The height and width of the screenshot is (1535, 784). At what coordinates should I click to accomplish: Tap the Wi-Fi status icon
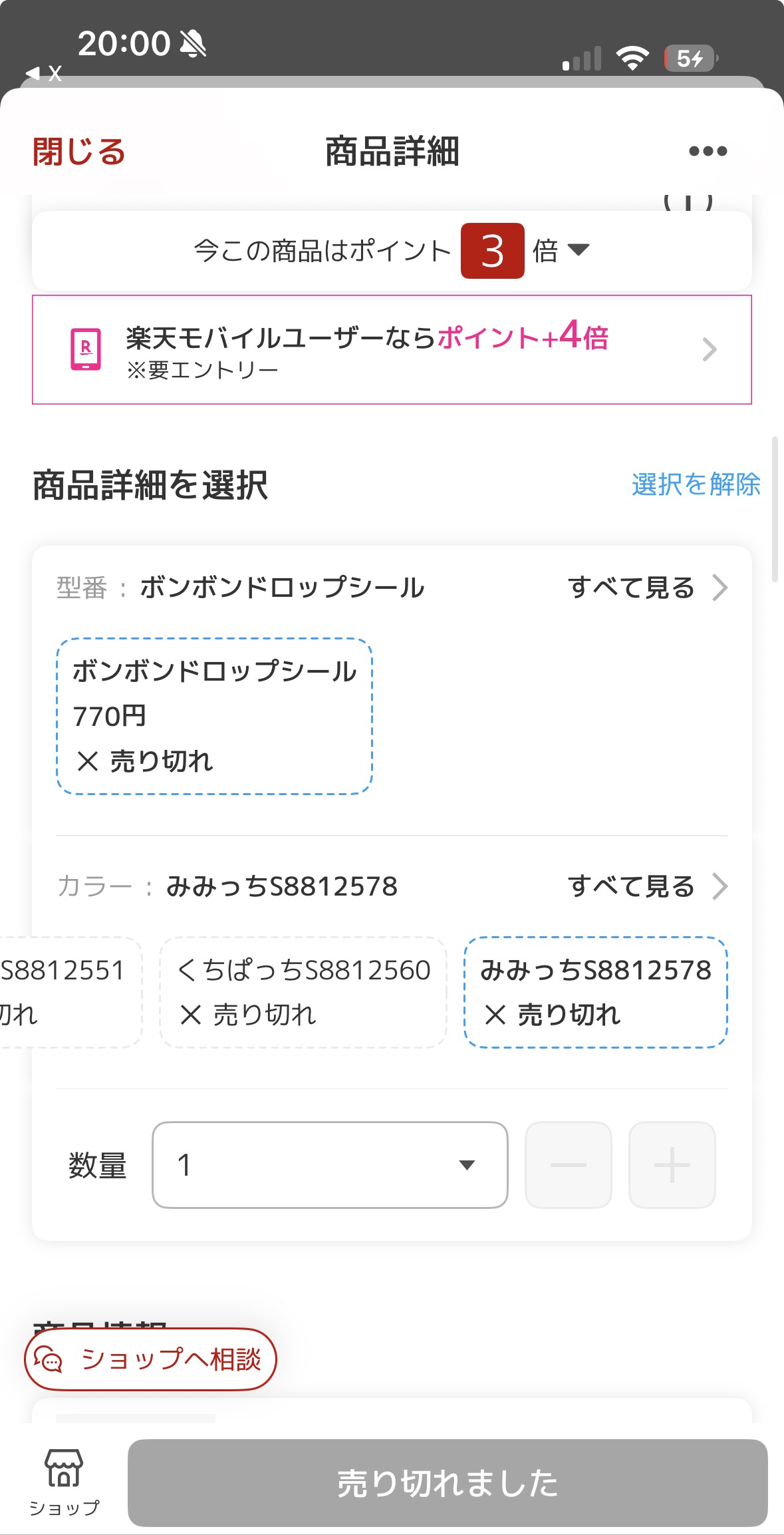click(x=632, y=59)
